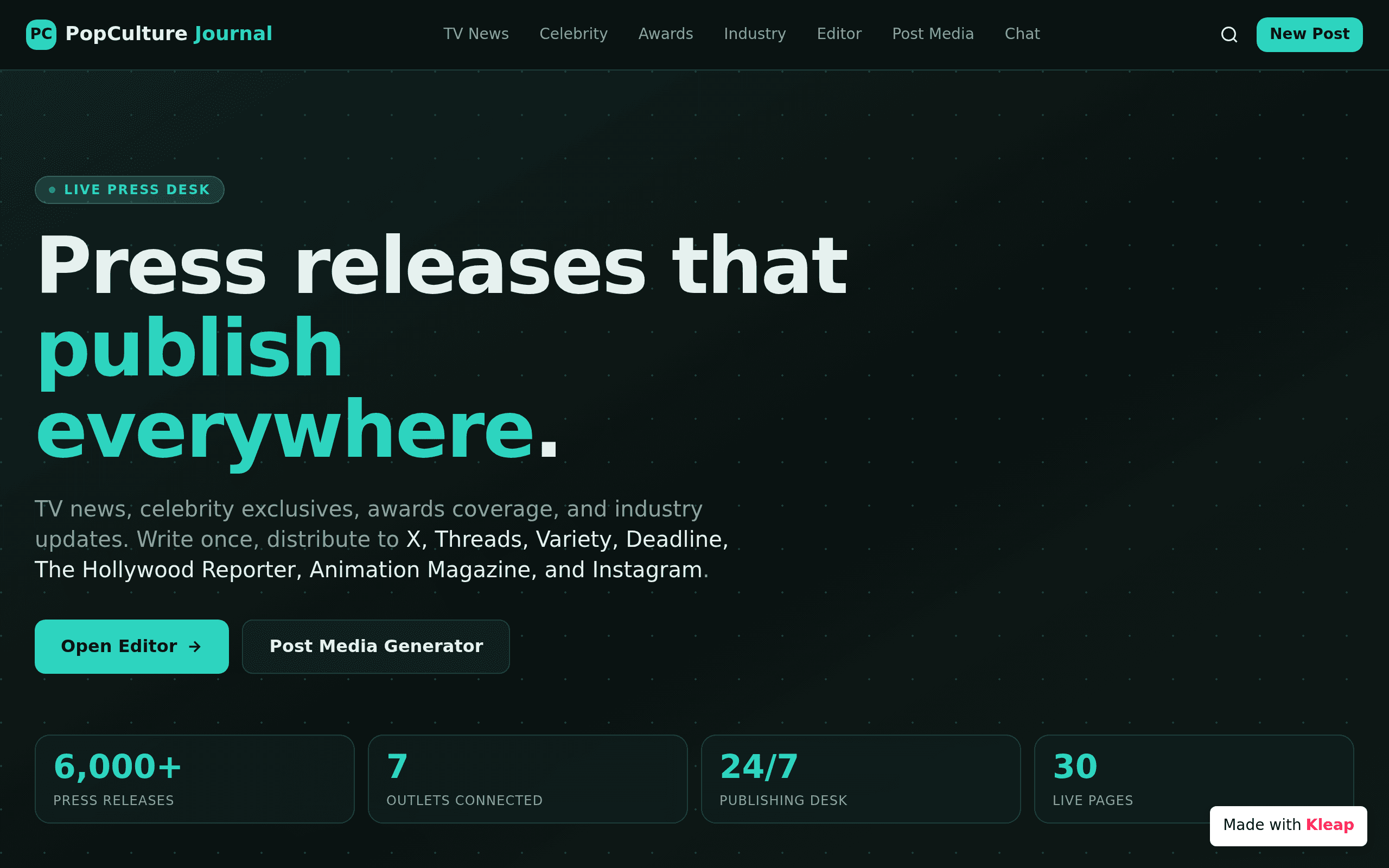This screenshot has height=868, width=1389.
Task: Go to PopCulture Journal home title
Action: 169,34
